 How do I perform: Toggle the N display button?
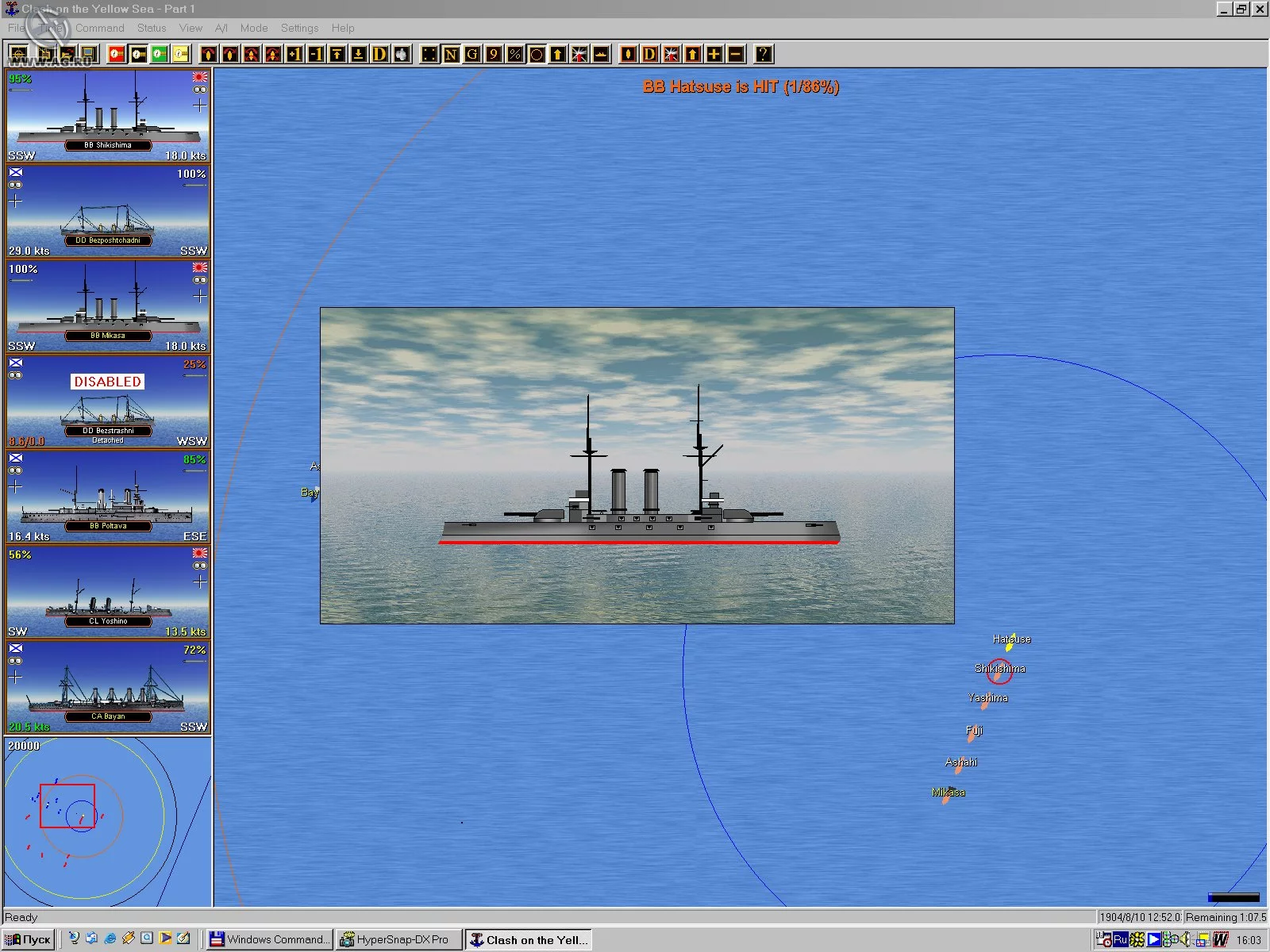[x=451, y=54]
